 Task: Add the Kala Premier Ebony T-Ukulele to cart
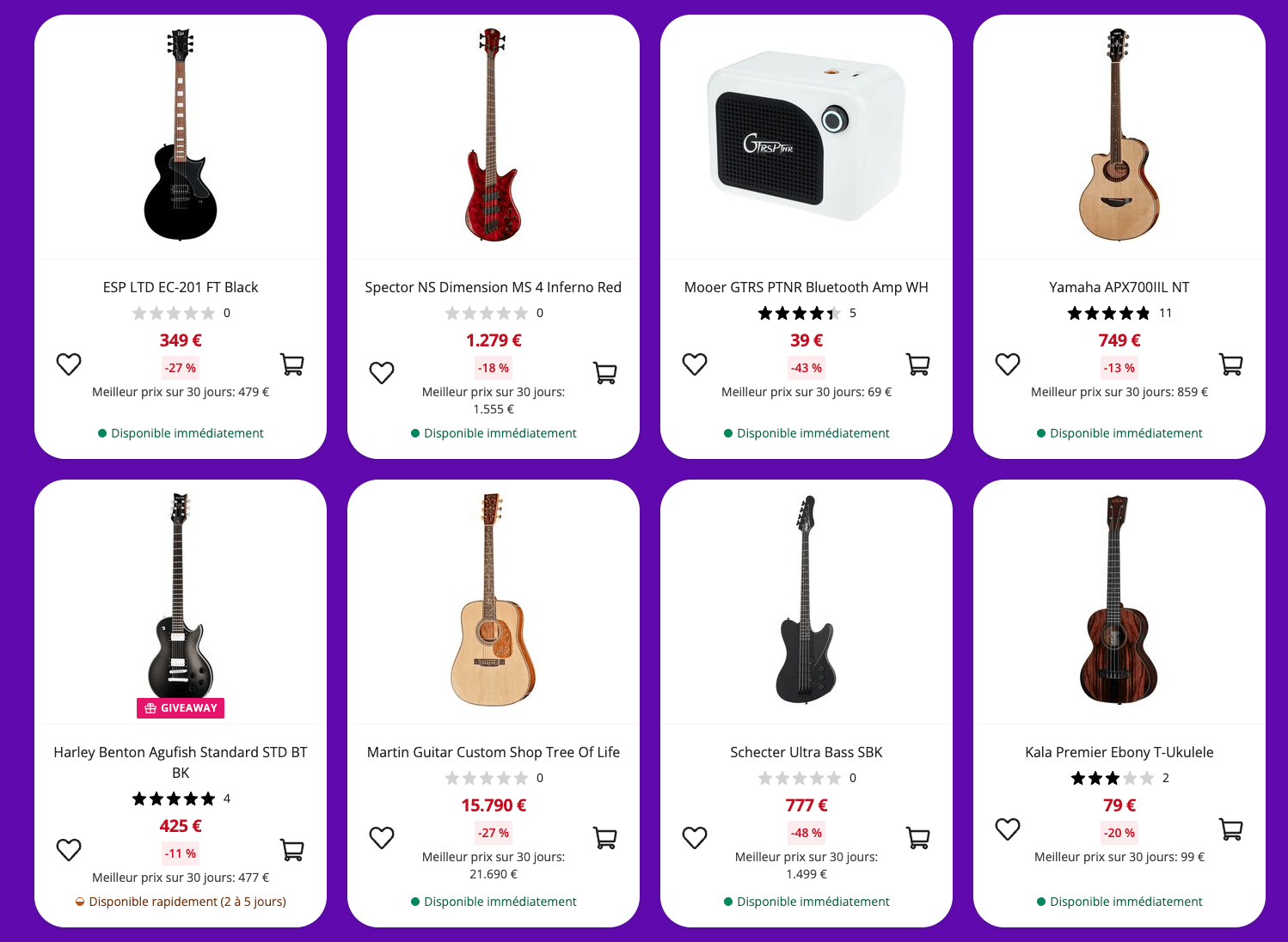1230,829
